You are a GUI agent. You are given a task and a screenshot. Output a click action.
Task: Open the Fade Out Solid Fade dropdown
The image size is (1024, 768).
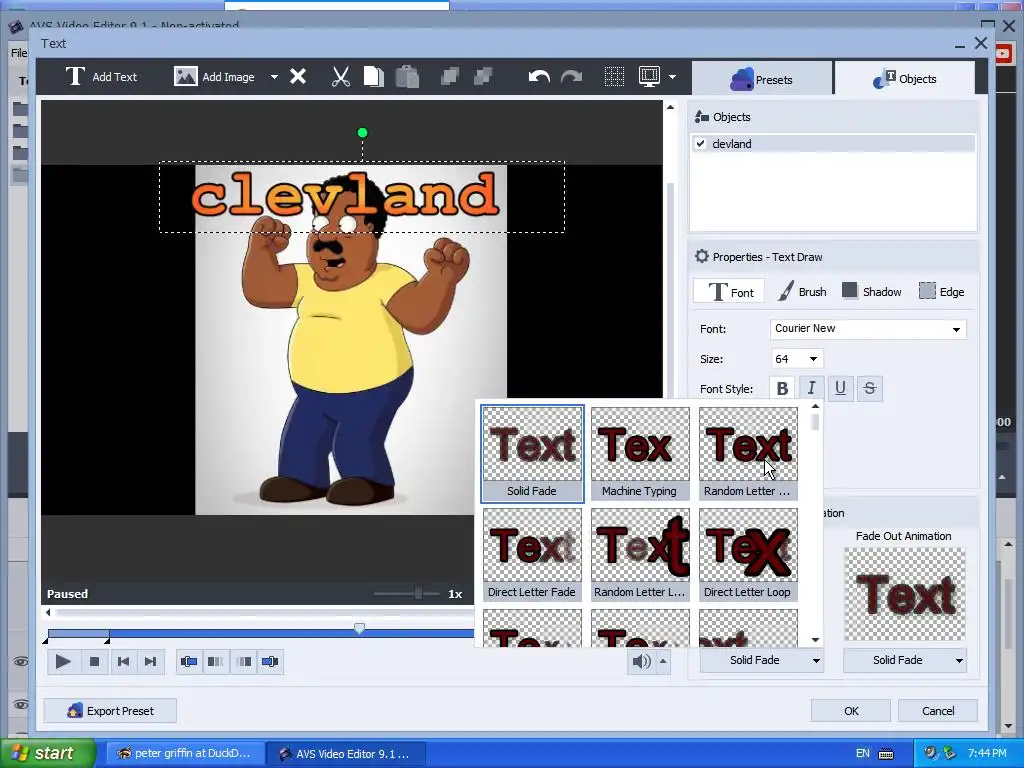click(x=904, y=660)
